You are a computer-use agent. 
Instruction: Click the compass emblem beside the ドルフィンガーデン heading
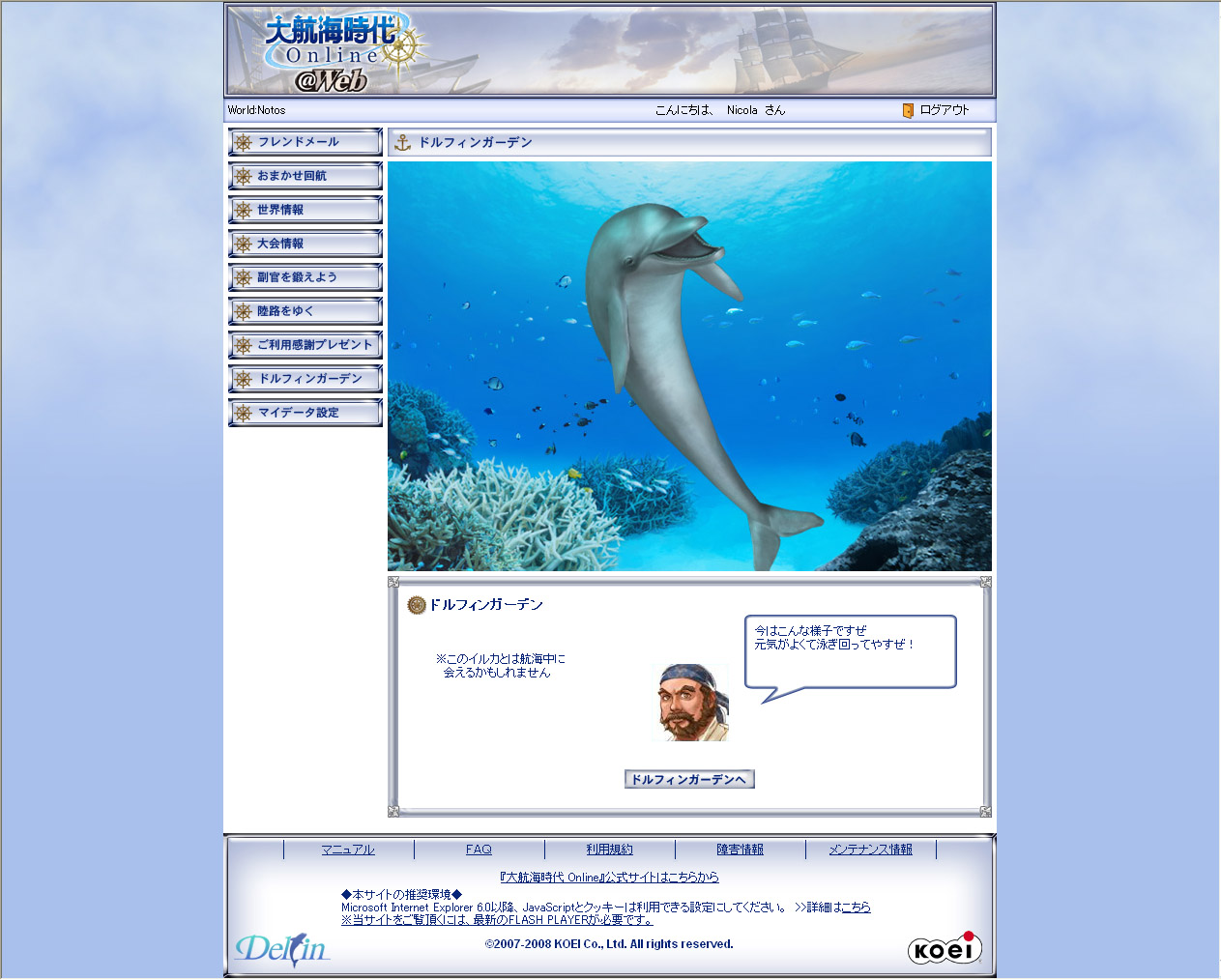[x=417, y=605]
